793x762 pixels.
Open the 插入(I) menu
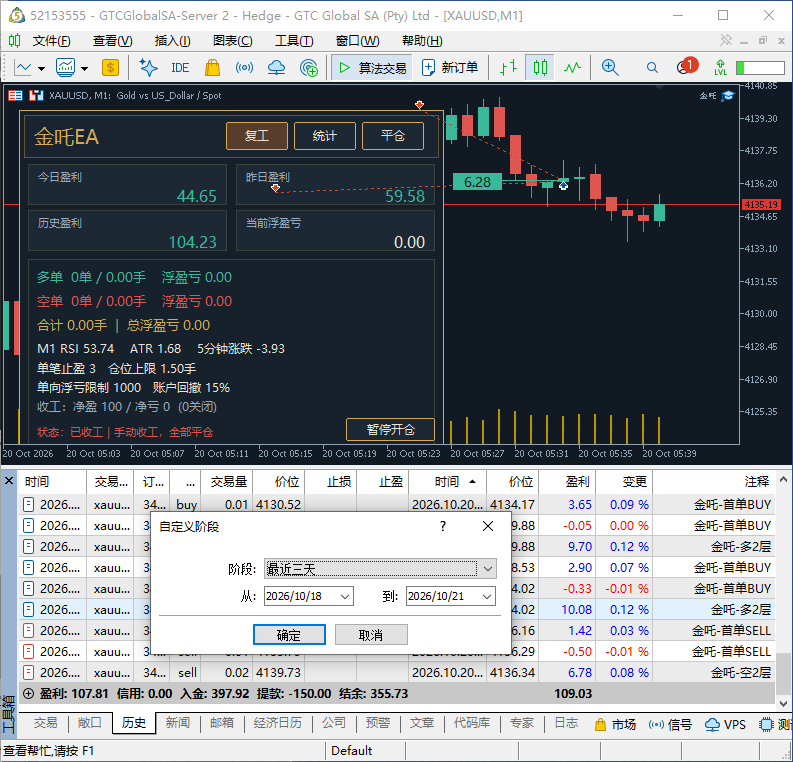pos(172,40)
